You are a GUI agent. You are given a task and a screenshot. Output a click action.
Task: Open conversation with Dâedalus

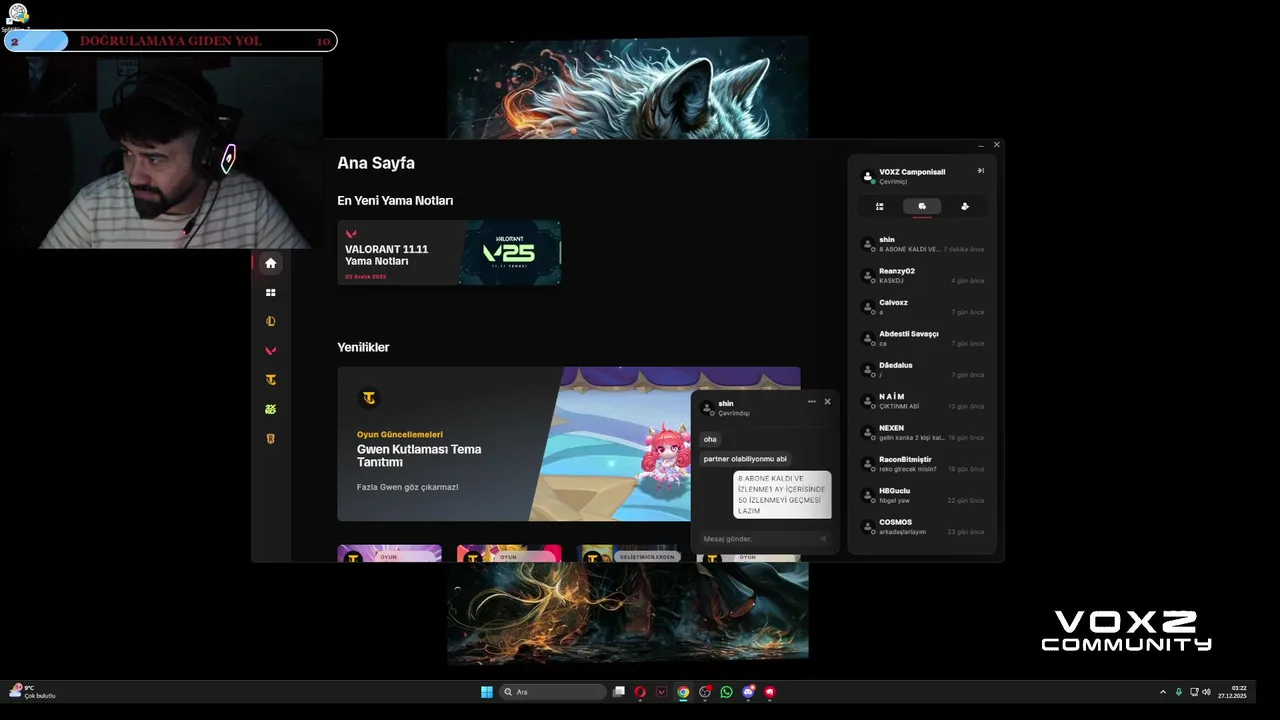point(922,370)
